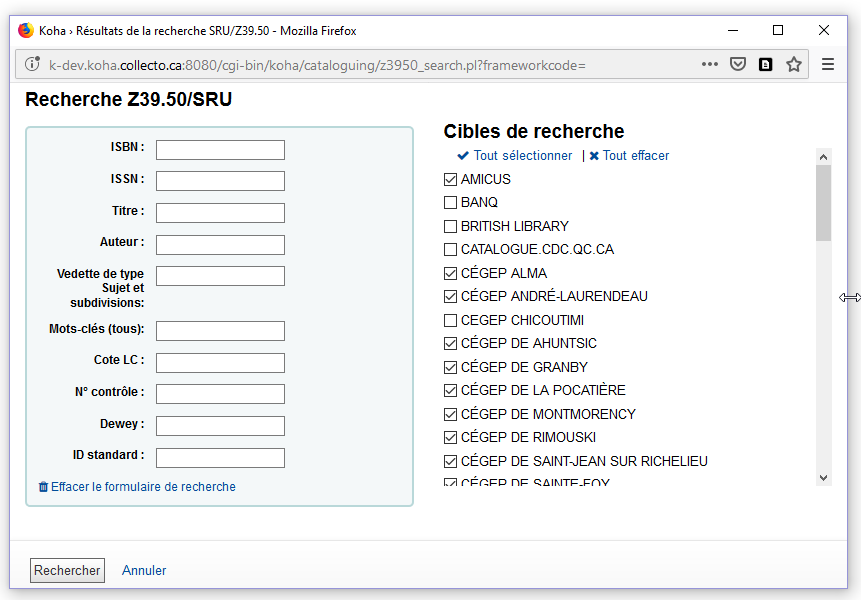Enable BRITISH LIBRARY target
Image resolution: width=861 pixels, height=600 pixels.
[x=450, y=226]
